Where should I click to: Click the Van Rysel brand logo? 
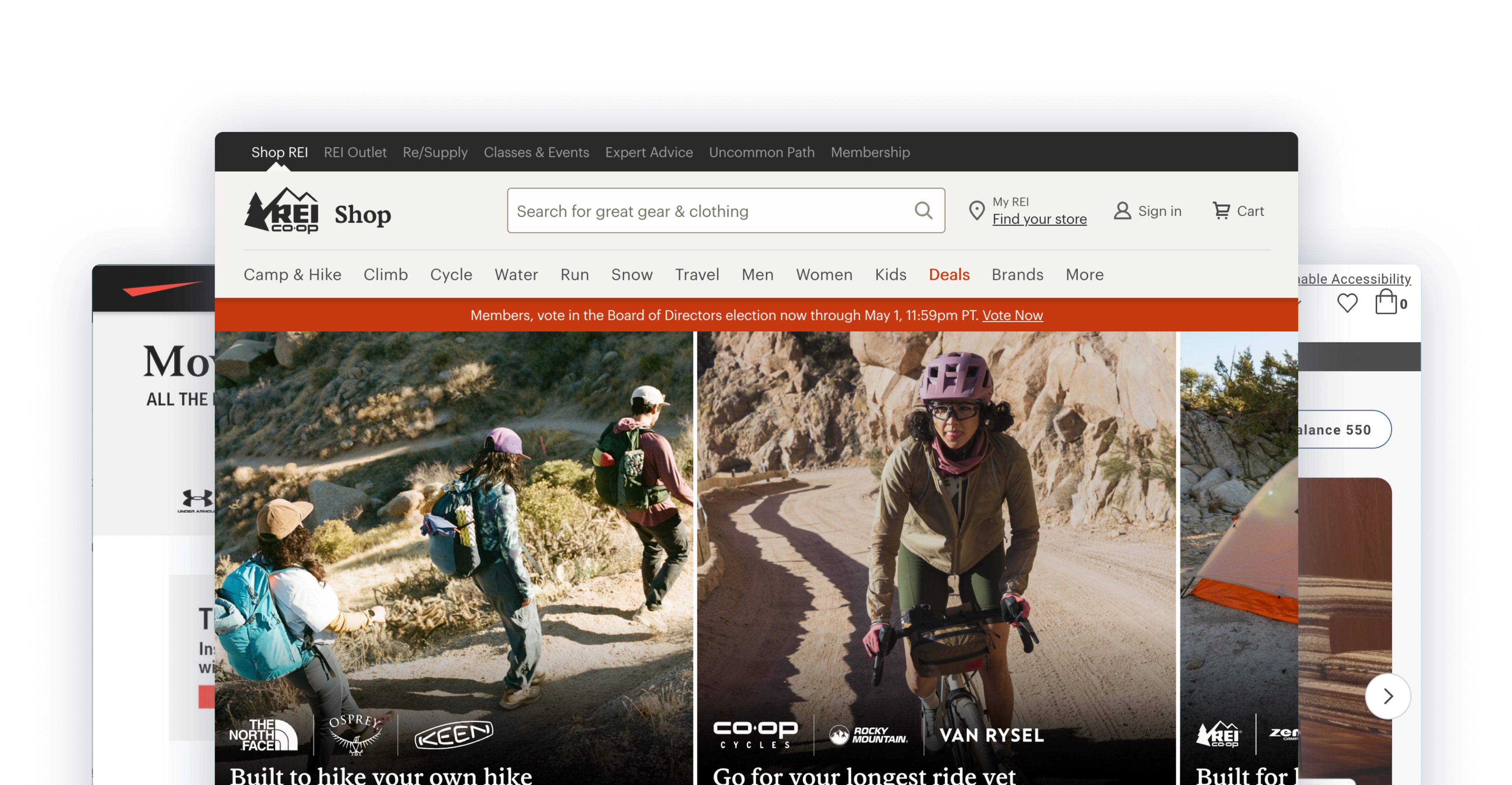click(x=991, y=735)
